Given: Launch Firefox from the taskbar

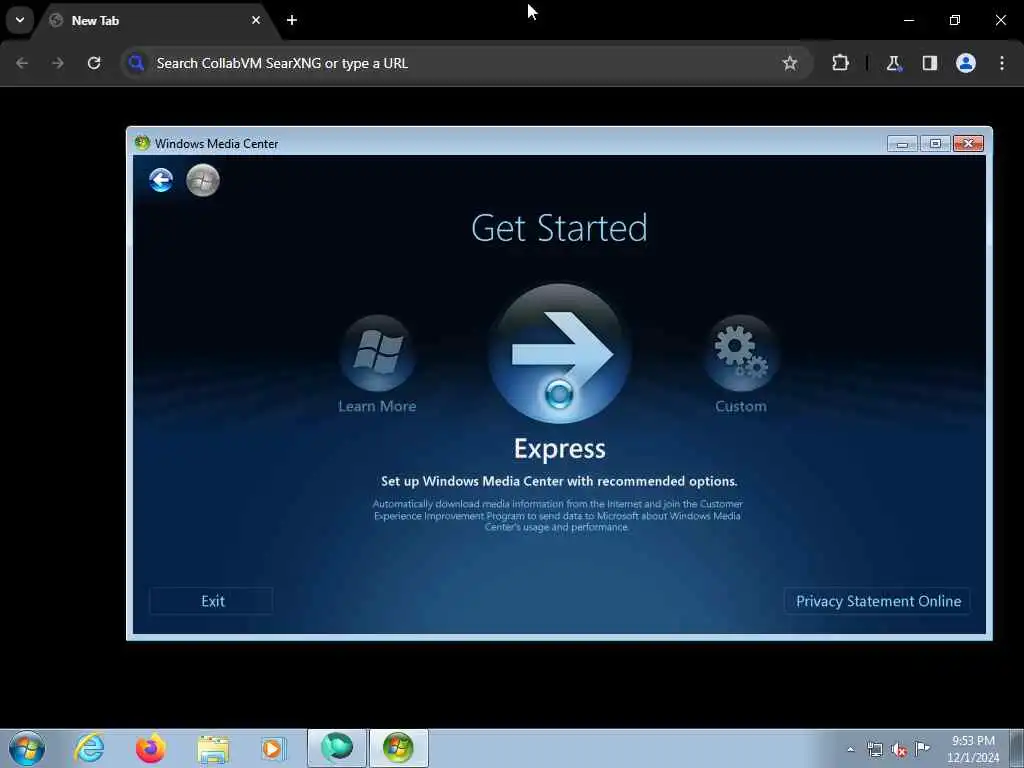Looking at the screenshot, I should [150, 748].
